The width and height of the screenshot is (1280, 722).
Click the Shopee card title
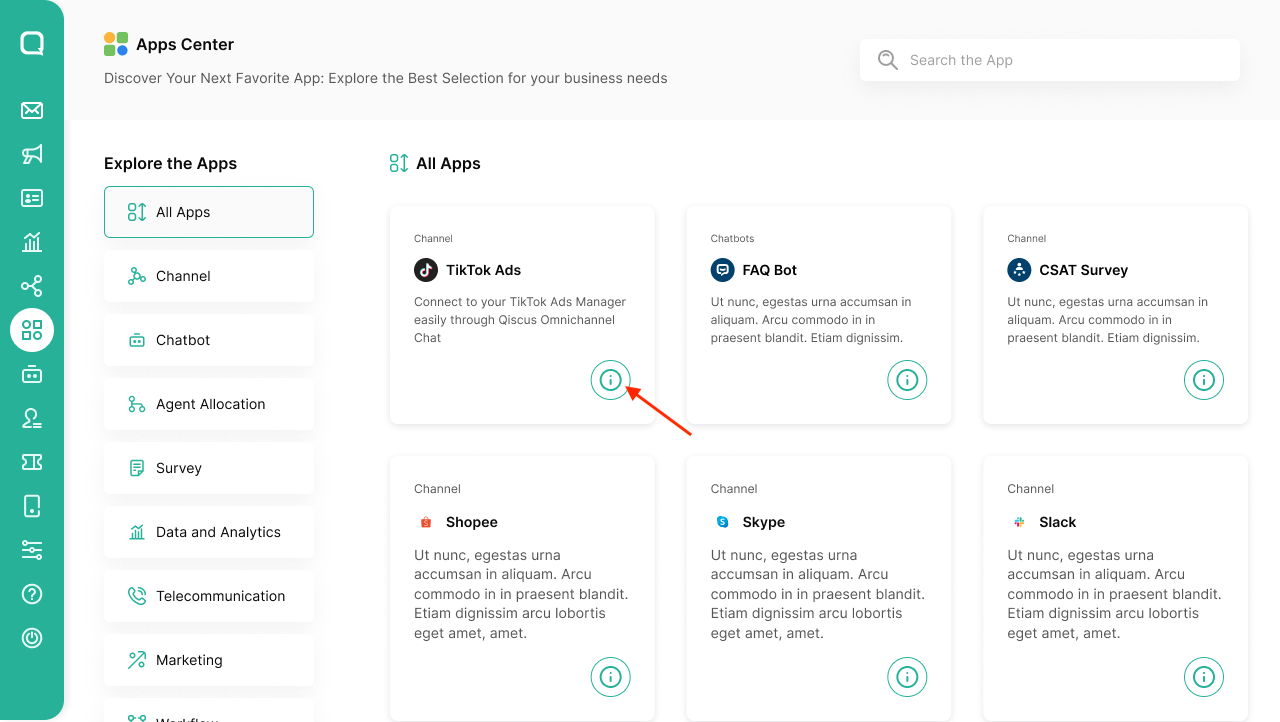tap(472, 522)
